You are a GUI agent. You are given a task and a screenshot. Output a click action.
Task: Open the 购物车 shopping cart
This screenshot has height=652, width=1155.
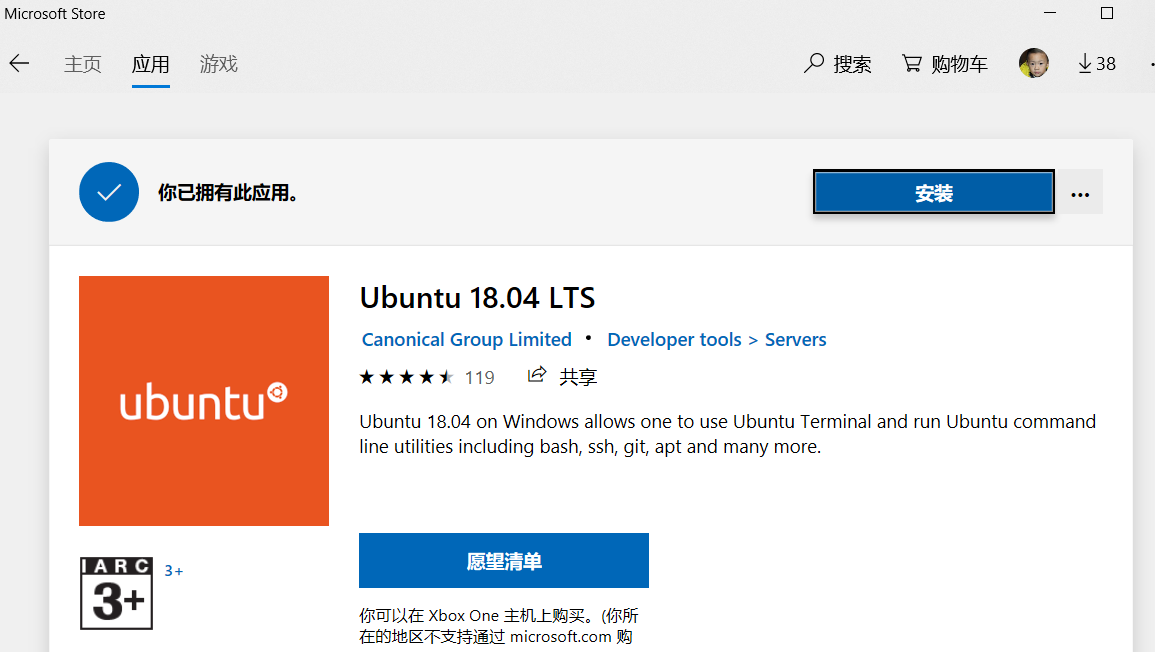click(x=944, y=64)
